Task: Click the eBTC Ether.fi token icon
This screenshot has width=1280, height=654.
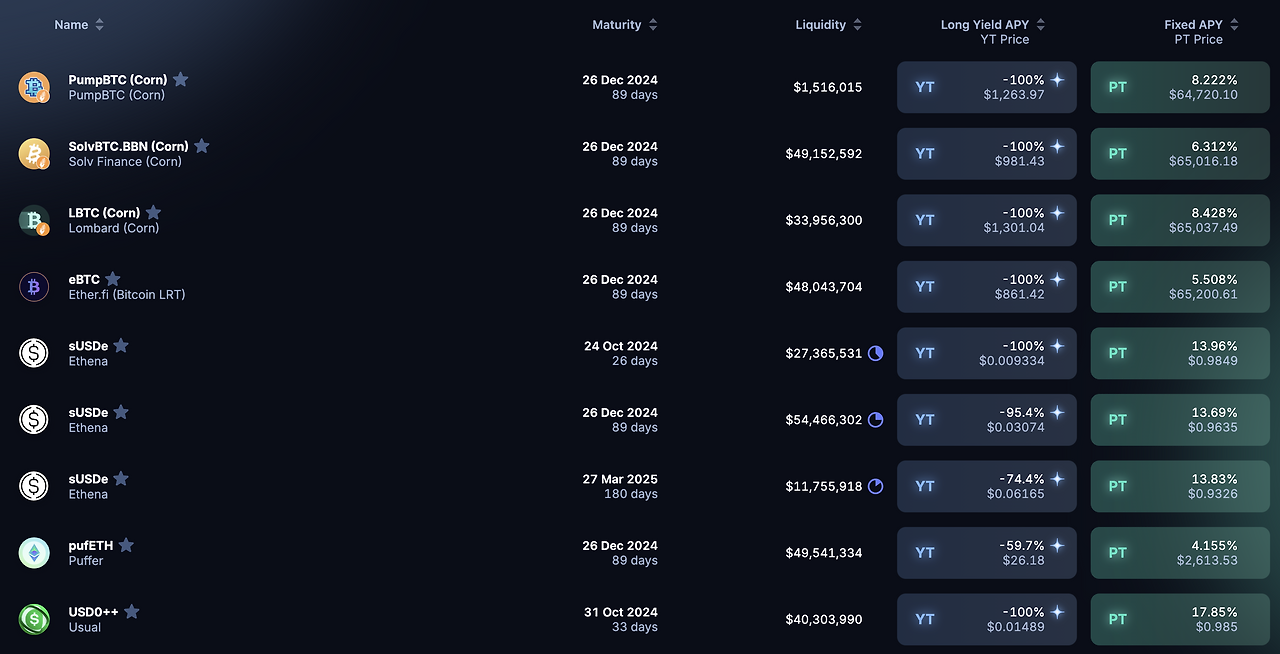Action: 34,287
